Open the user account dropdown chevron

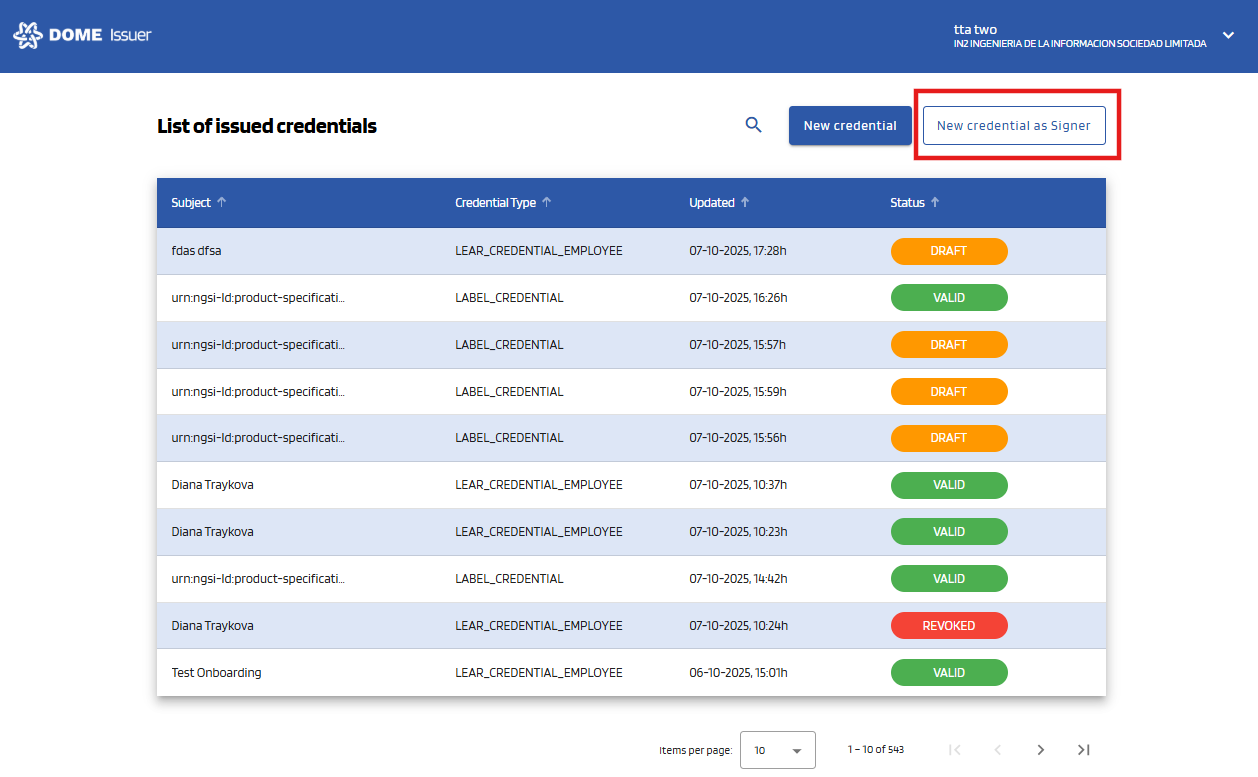(x=1229, y=35)
